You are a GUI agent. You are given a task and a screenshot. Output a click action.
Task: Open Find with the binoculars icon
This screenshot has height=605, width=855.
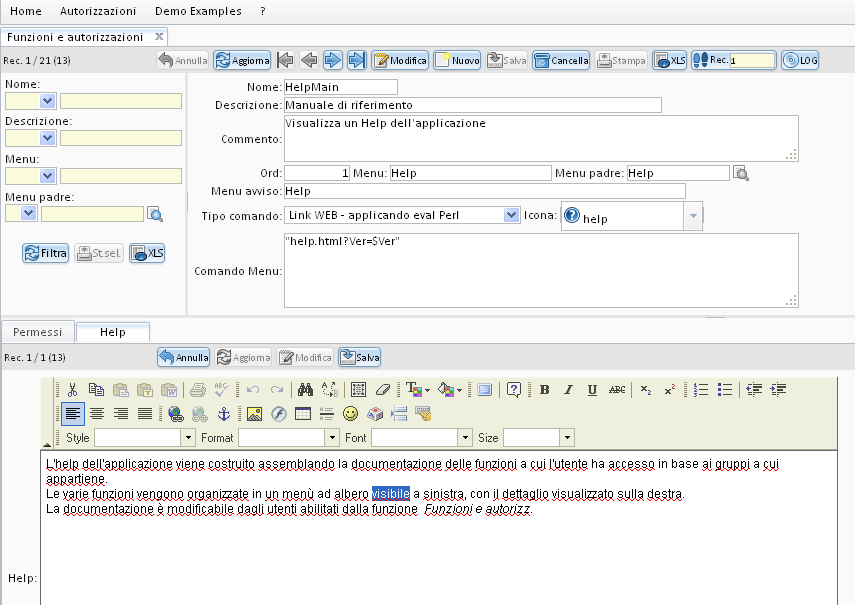[305, 390]
